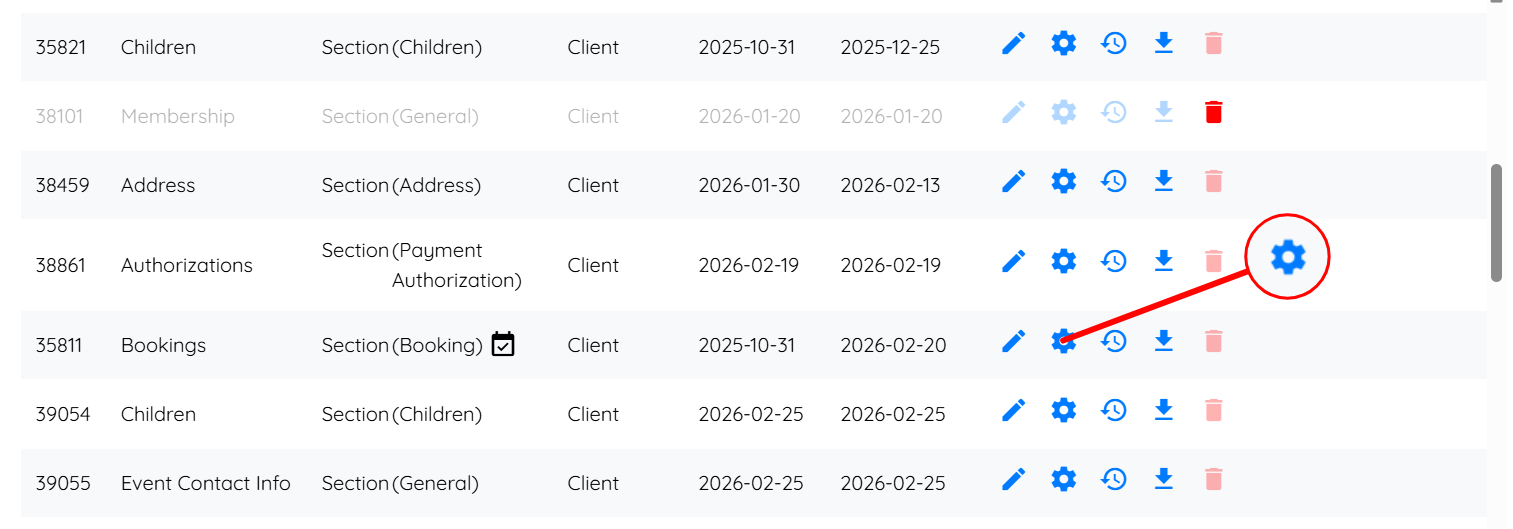Click the trash icon for Address row

pyautogui.click(x=1213, y=181)
